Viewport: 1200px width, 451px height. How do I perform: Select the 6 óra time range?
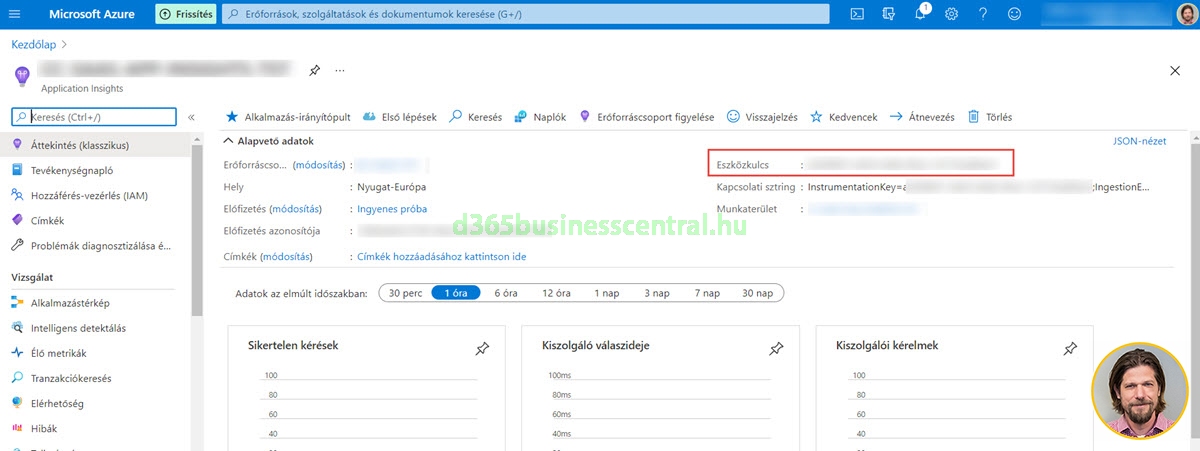[505, 293]
